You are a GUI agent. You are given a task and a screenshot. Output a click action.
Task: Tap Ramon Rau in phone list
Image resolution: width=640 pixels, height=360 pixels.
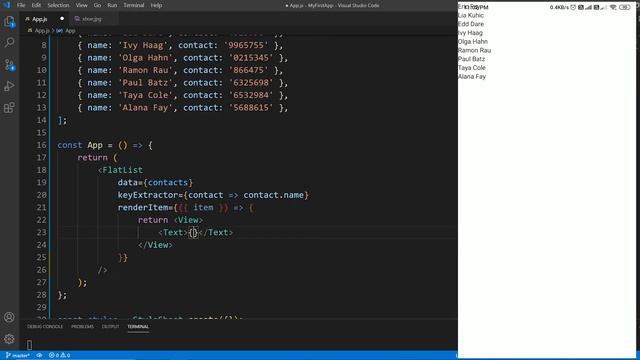coord(474,50)
